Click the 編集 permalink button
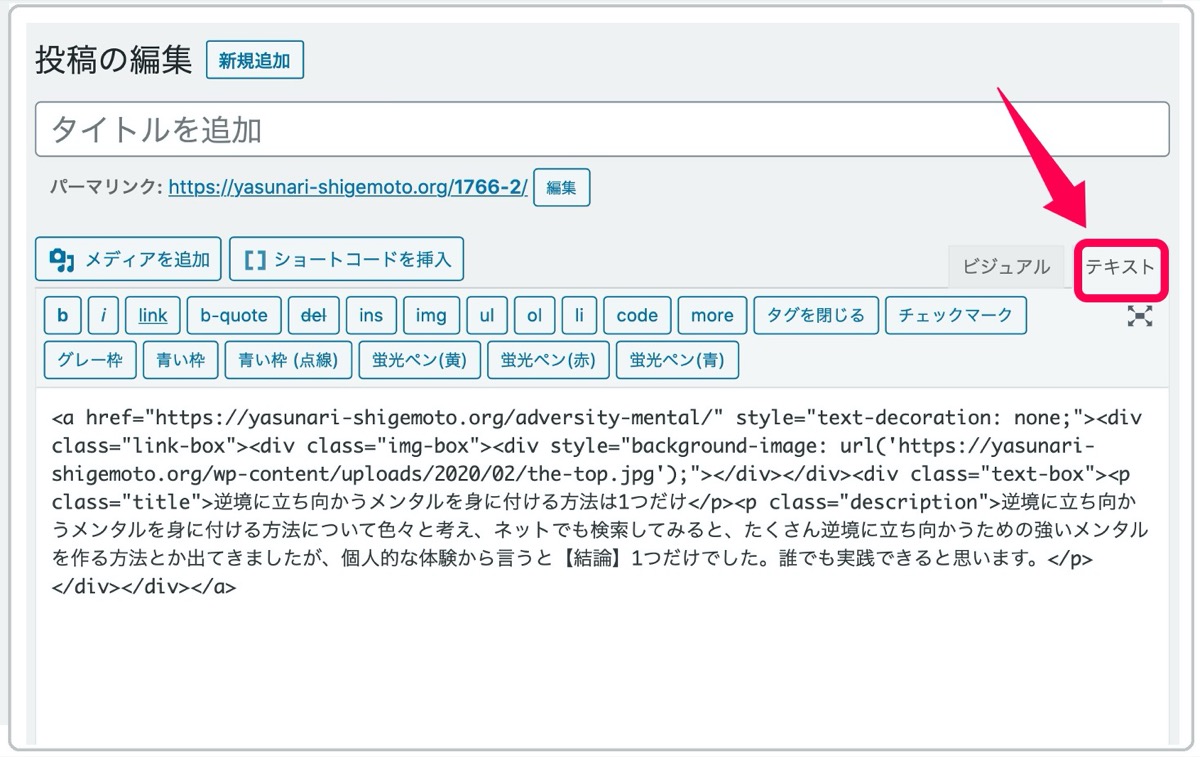The image size is (1200, 757). pos(562,187)
